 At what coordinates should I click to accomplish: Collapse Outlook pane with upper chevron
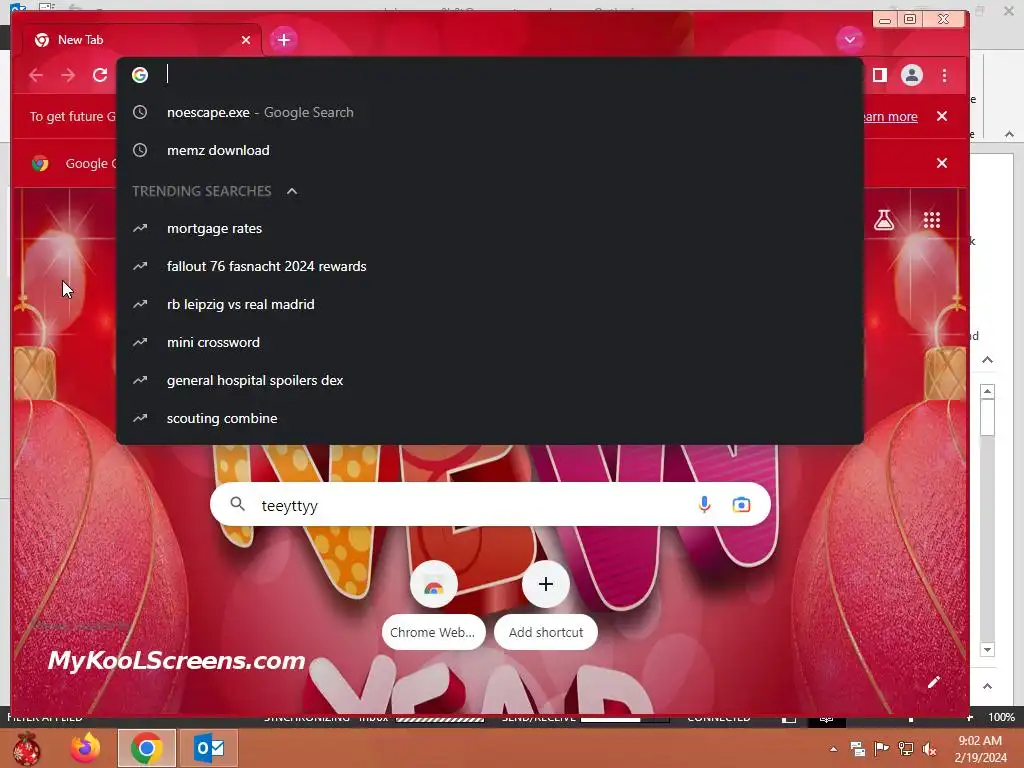[987, 360]
